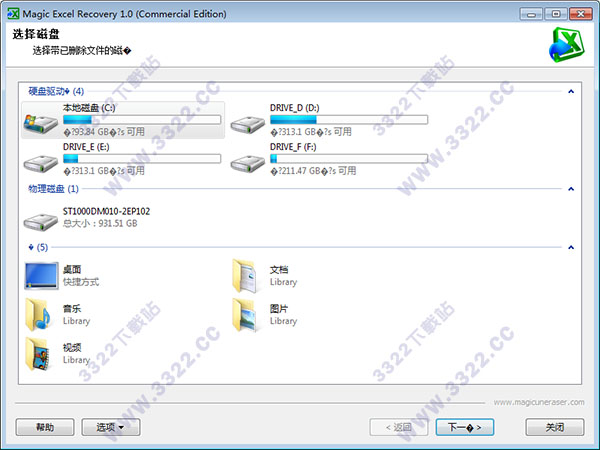The height and width of the screenshot is (450, 600).
Task: Click the 总大小: 931.51 GB text
Action: coord(100,223)
